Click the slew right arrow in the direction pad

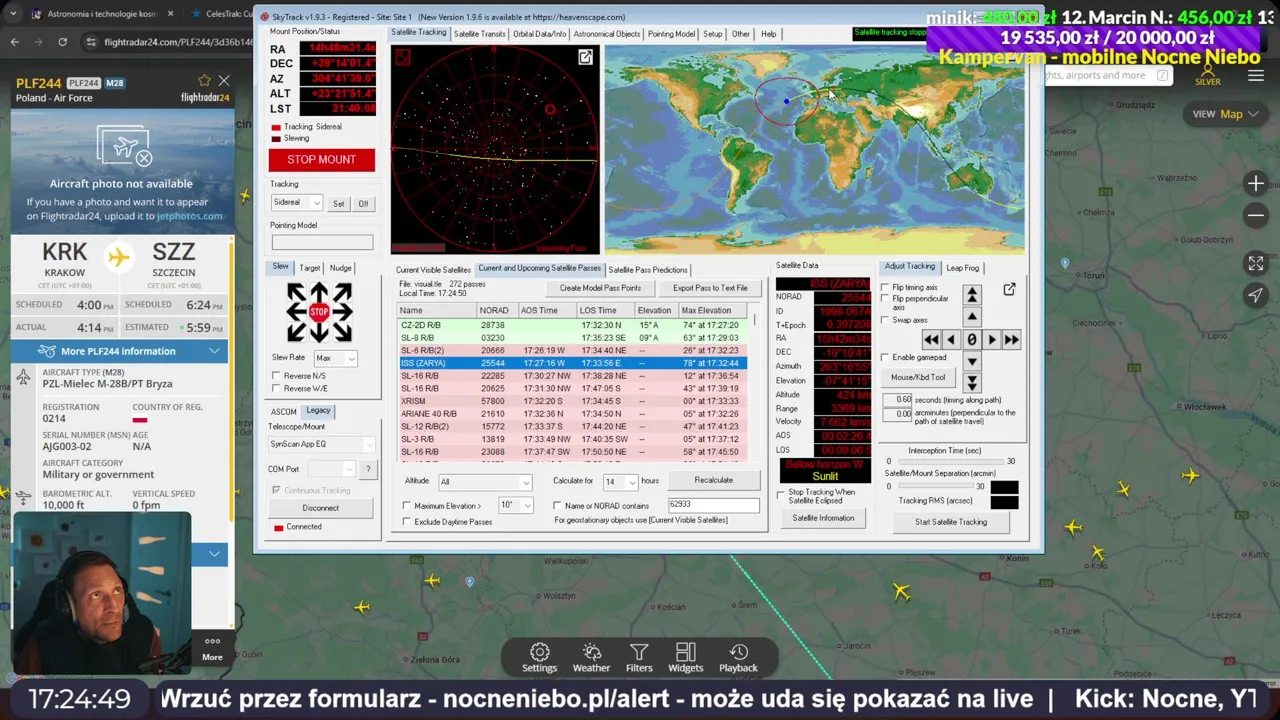pyautogui.click(x=343, y=312)
